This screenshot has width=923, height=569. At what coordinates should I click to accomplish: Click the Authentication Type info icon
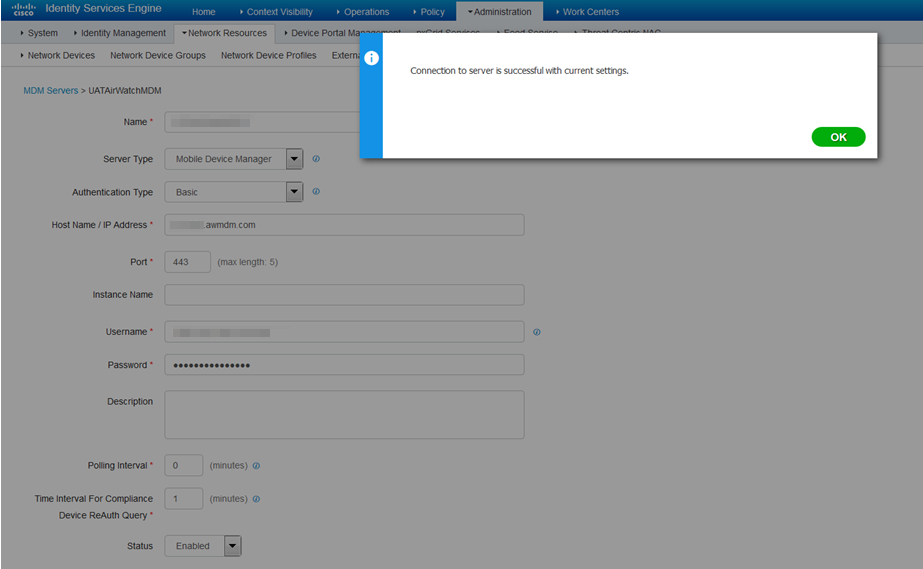(x=316, y=191)
